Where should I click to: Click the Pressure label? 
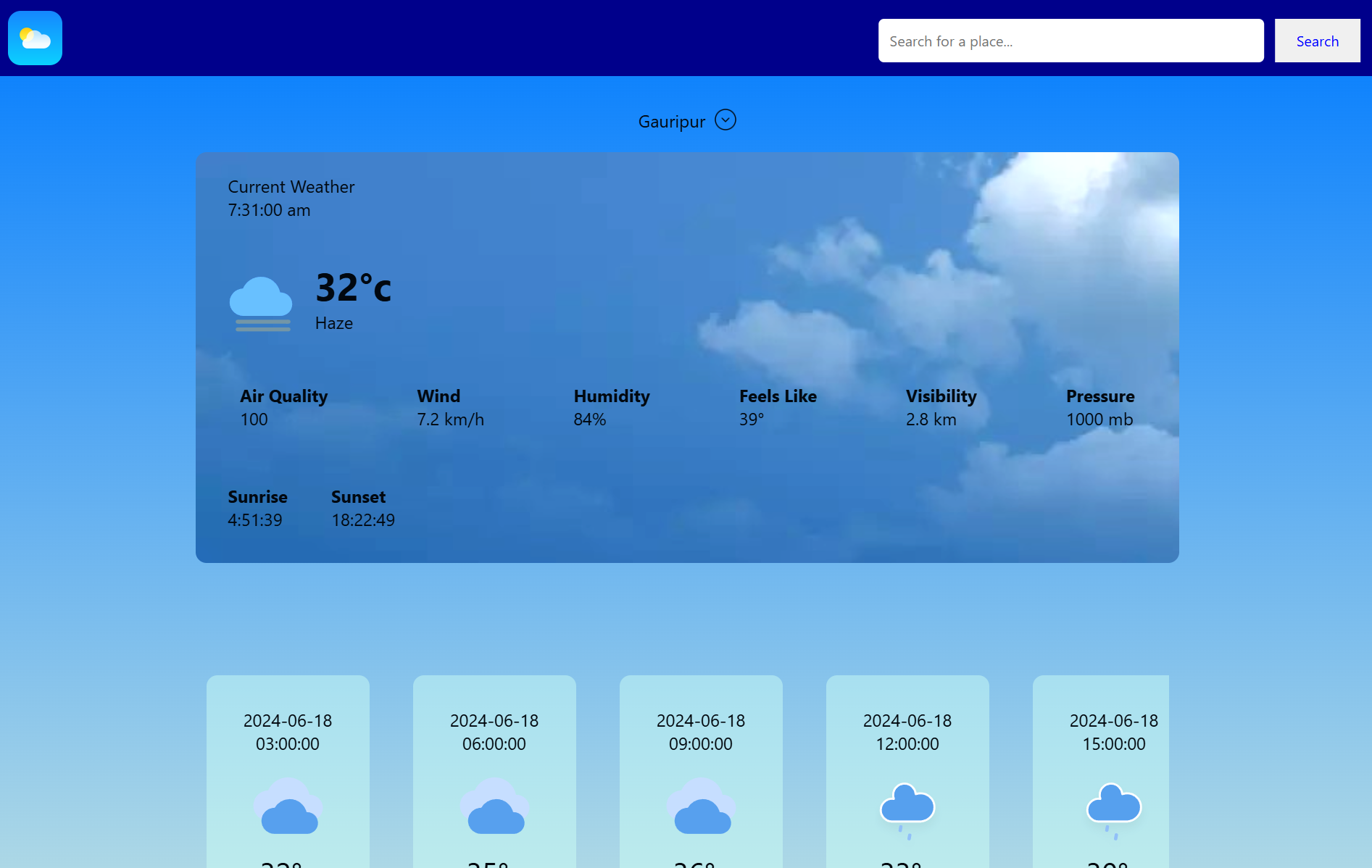(x=1100, y=396)
